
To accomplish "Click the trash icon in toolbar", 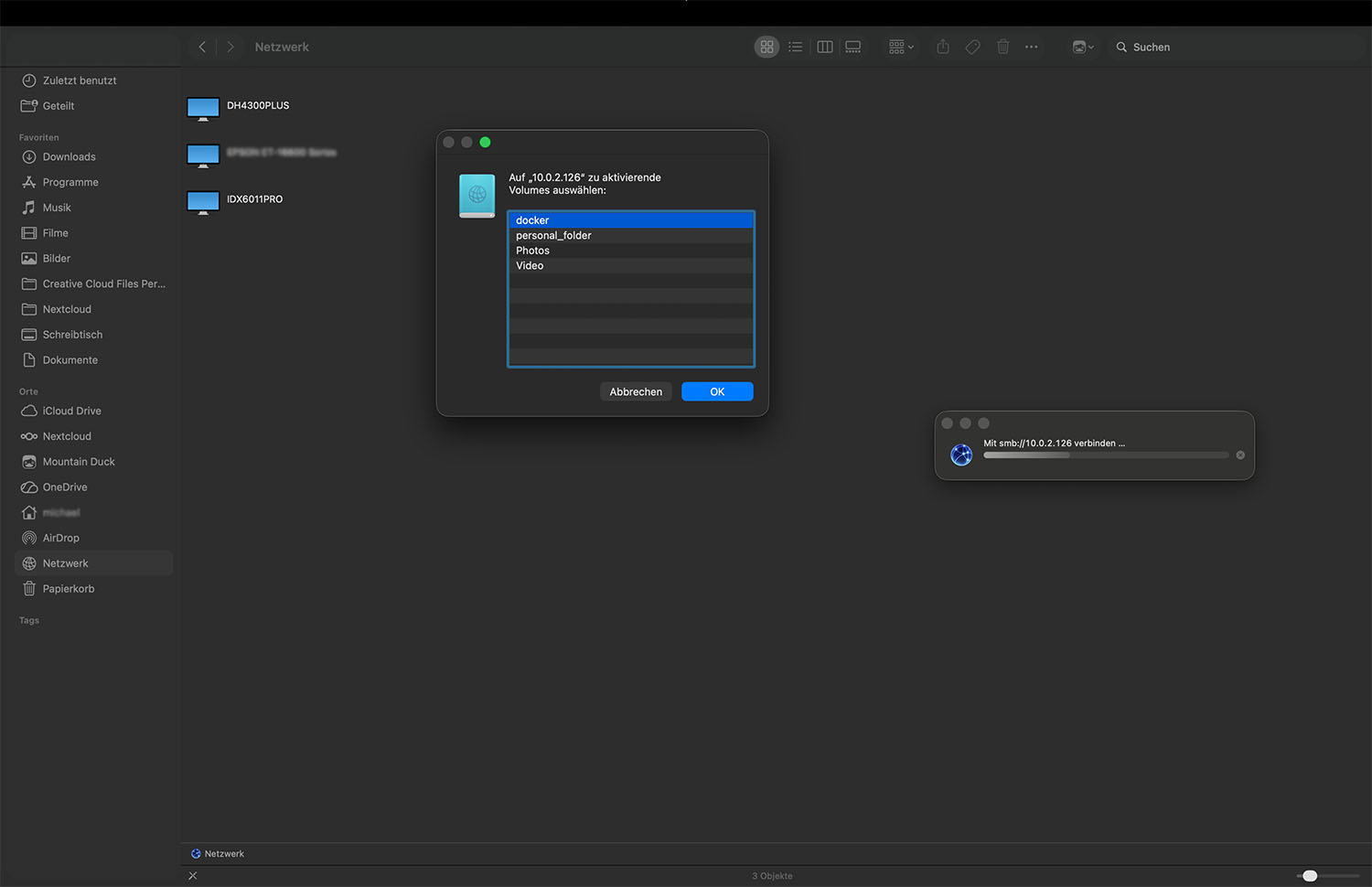I will coord(1002,47).
